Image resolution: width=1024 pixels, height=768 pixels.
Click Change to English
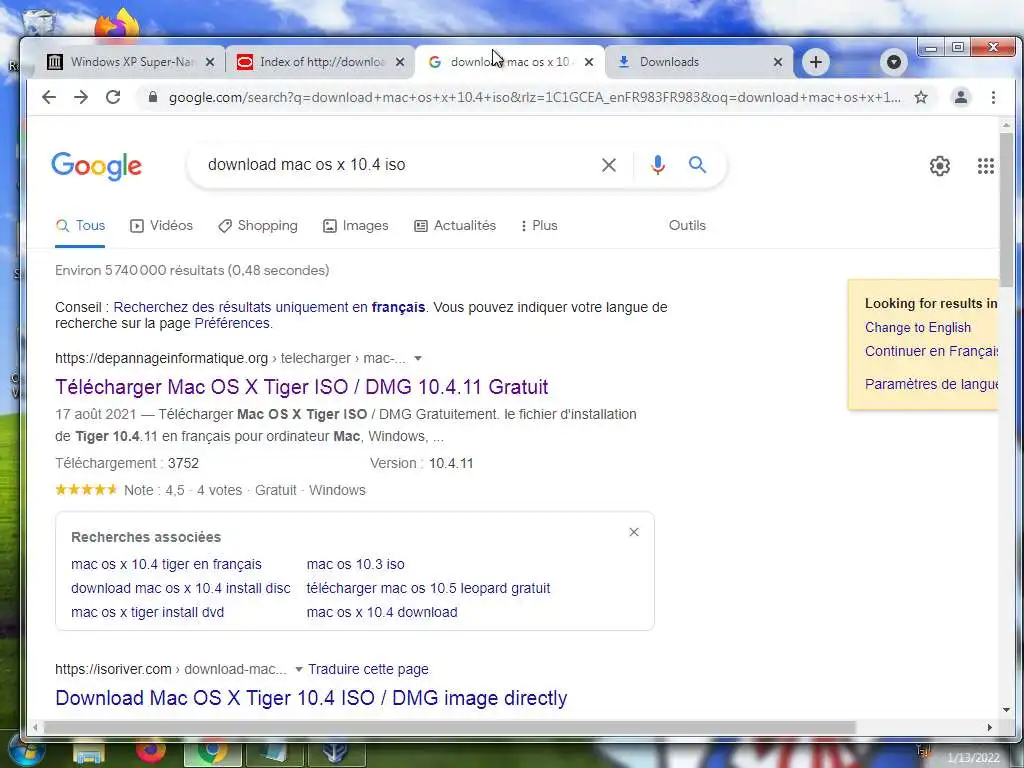918,328
